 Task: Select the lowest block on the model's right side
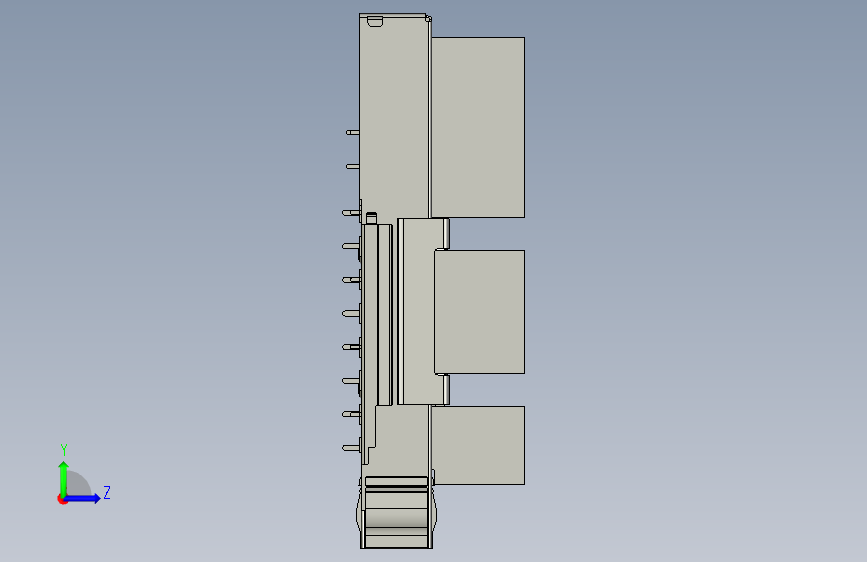(x=478, y=445)
